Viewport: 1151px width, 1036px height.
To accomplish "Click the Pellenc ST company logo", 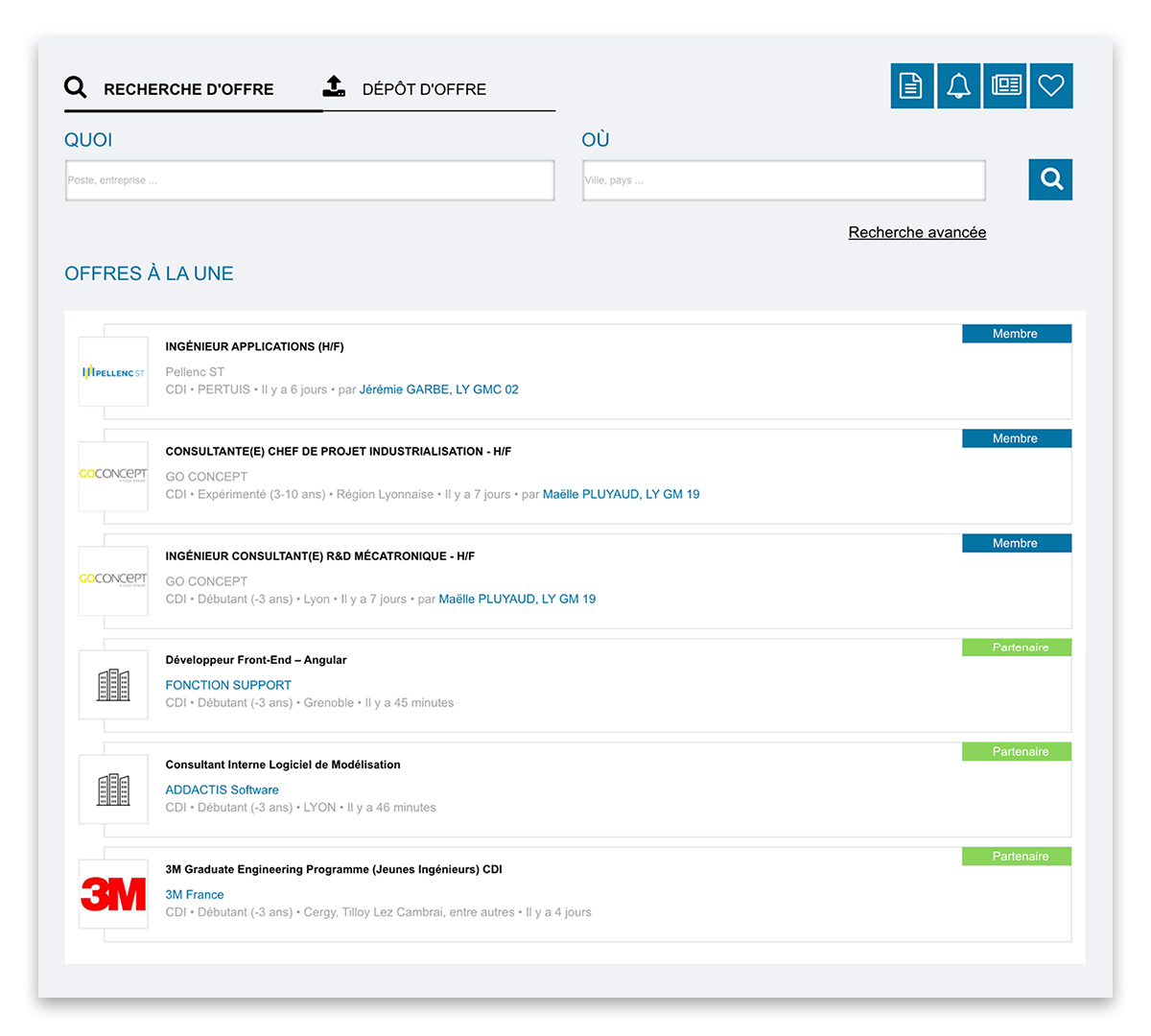I will (x=113, y=372).
